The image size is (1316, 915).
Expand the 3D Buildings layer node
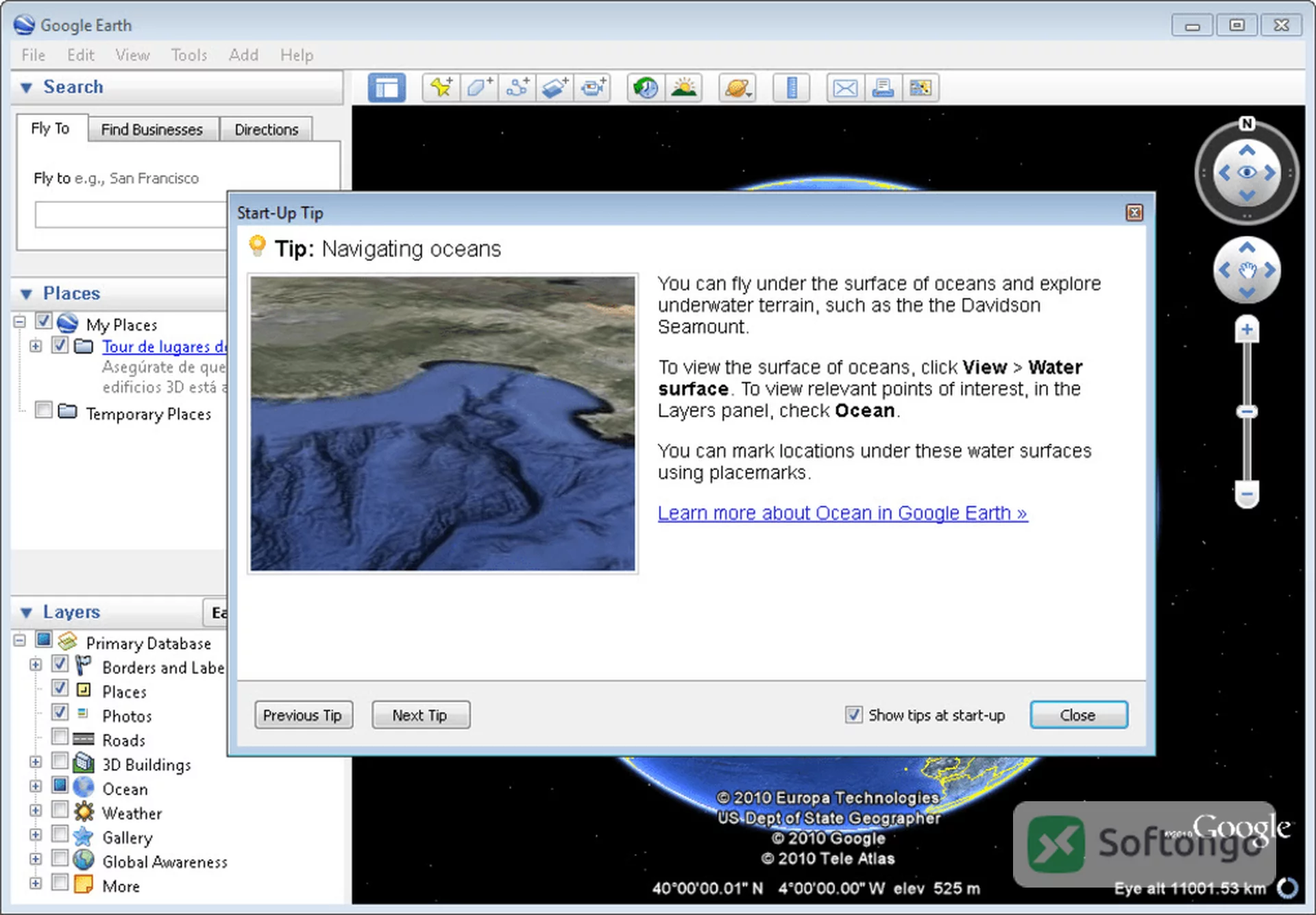coord(36,761)
